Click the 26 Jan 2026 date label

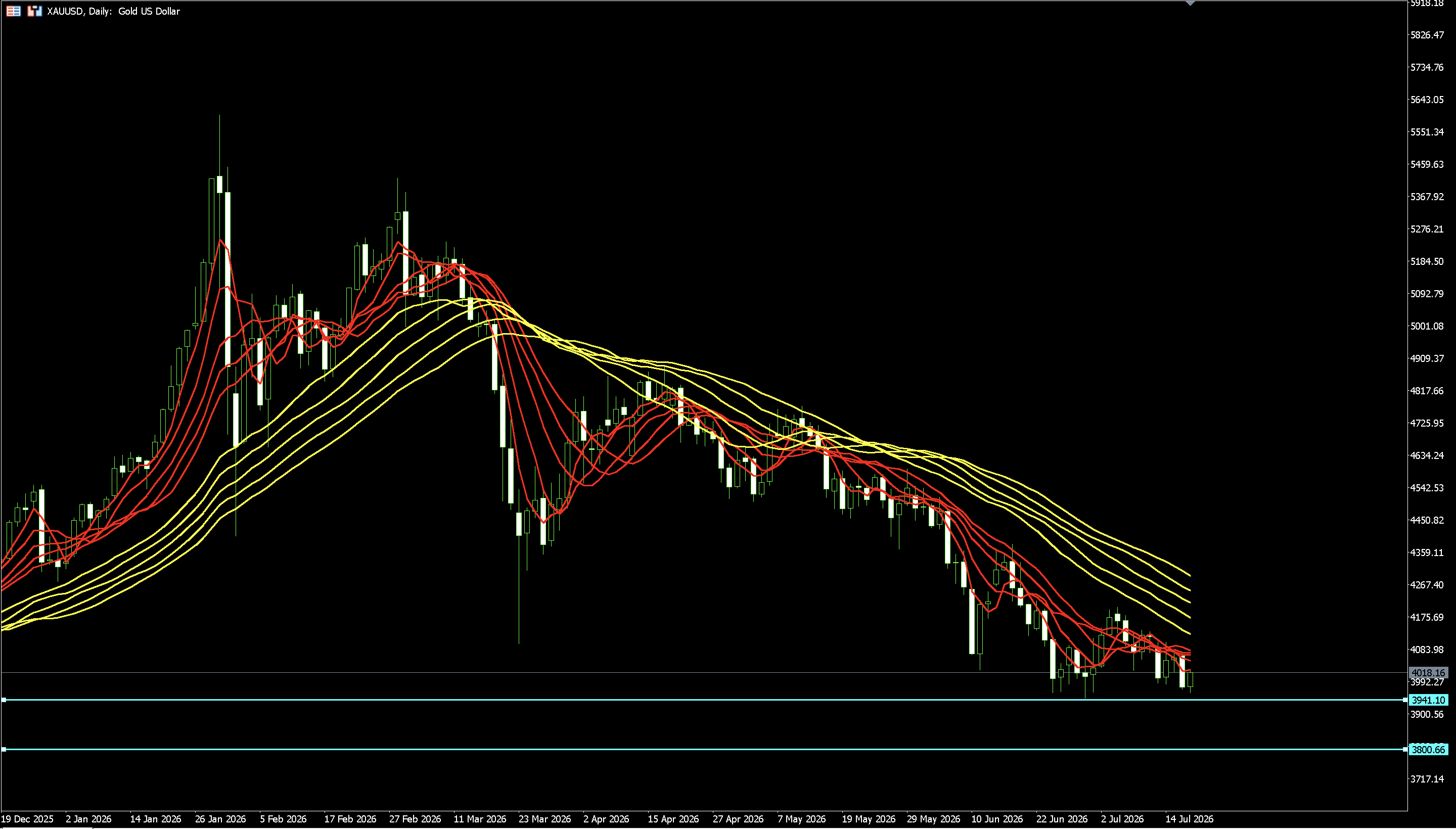220,819
